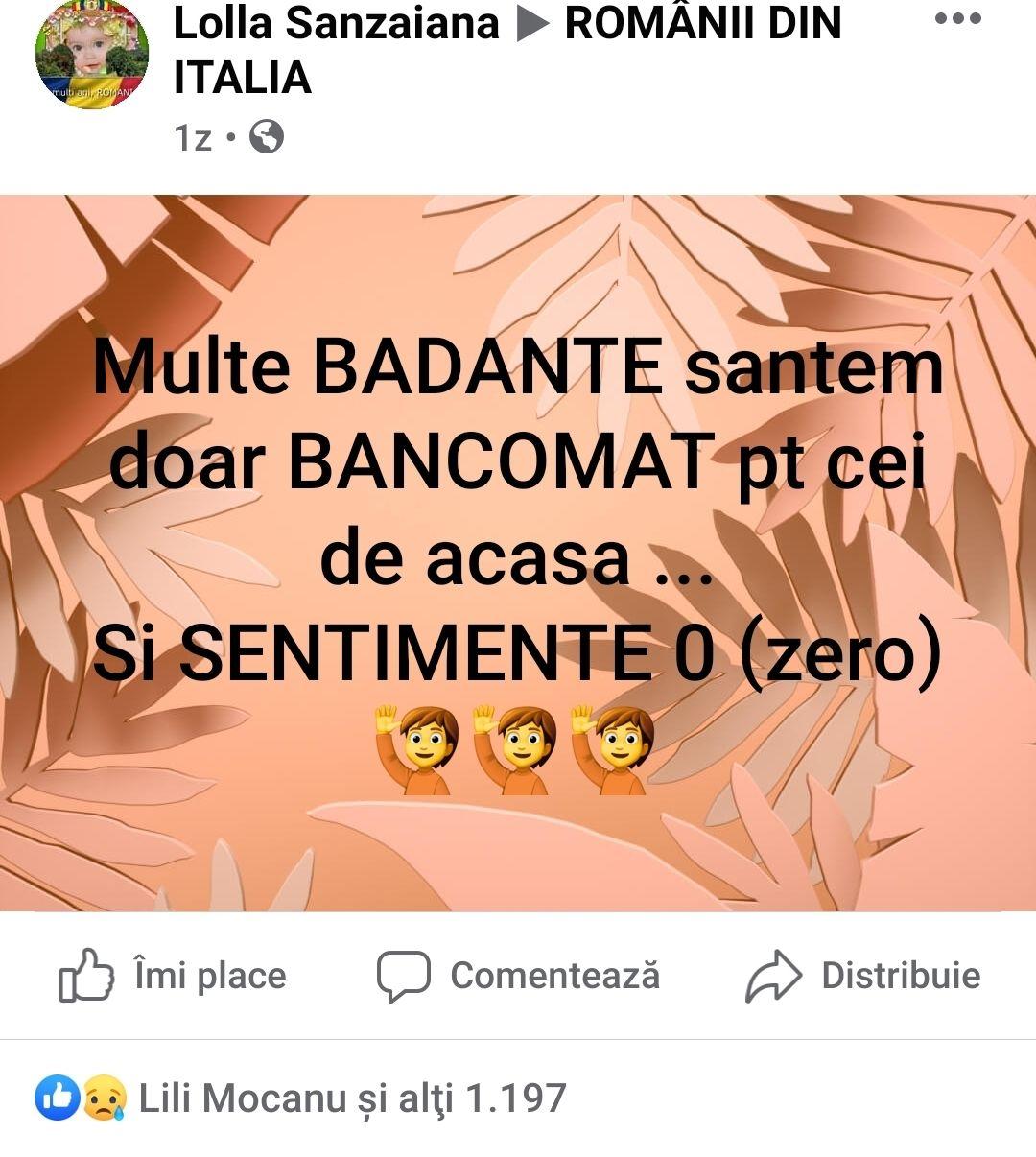Open the post image with BADANTE text
Viewport: 1036px width, 1157px height.
(x=518, y=553)
